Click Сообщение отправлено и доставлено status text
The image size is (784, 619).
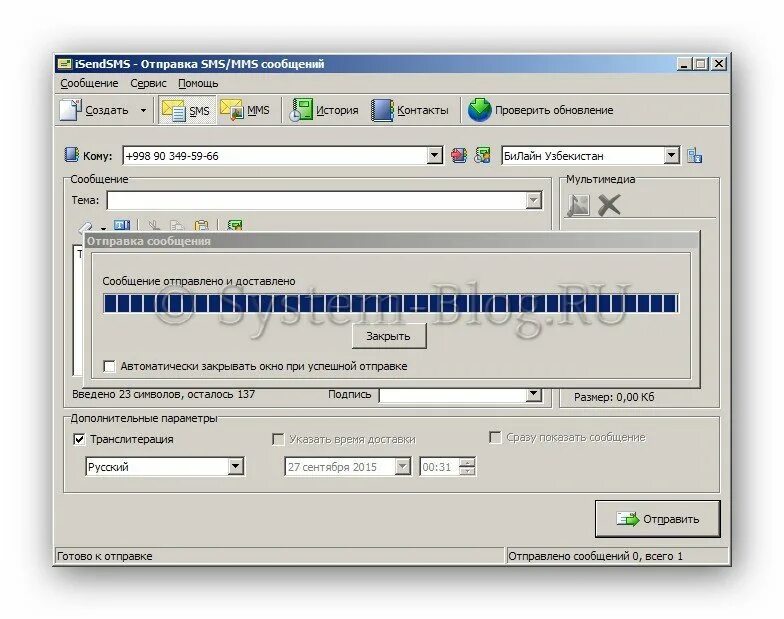(199, 282)
